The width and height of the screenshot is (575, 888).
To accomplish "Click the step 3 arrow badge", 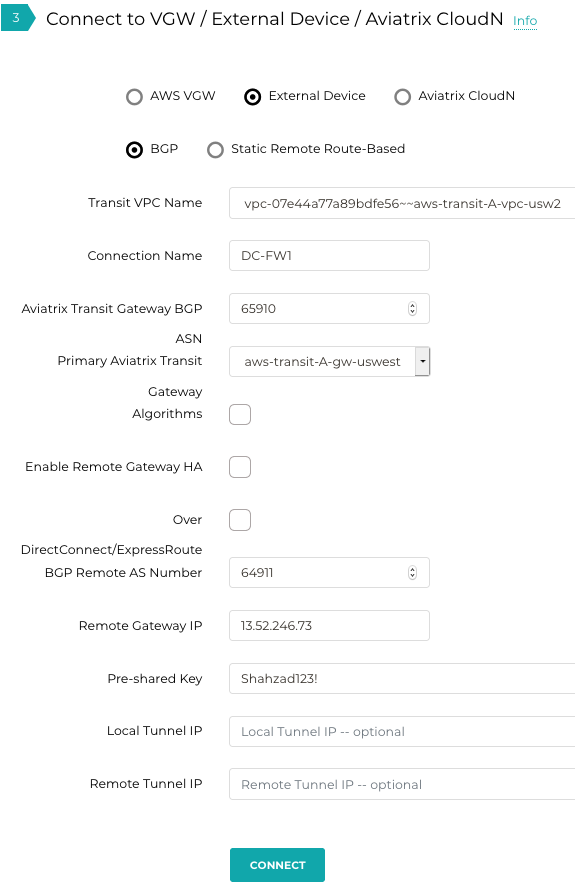I will click(18, 18).
